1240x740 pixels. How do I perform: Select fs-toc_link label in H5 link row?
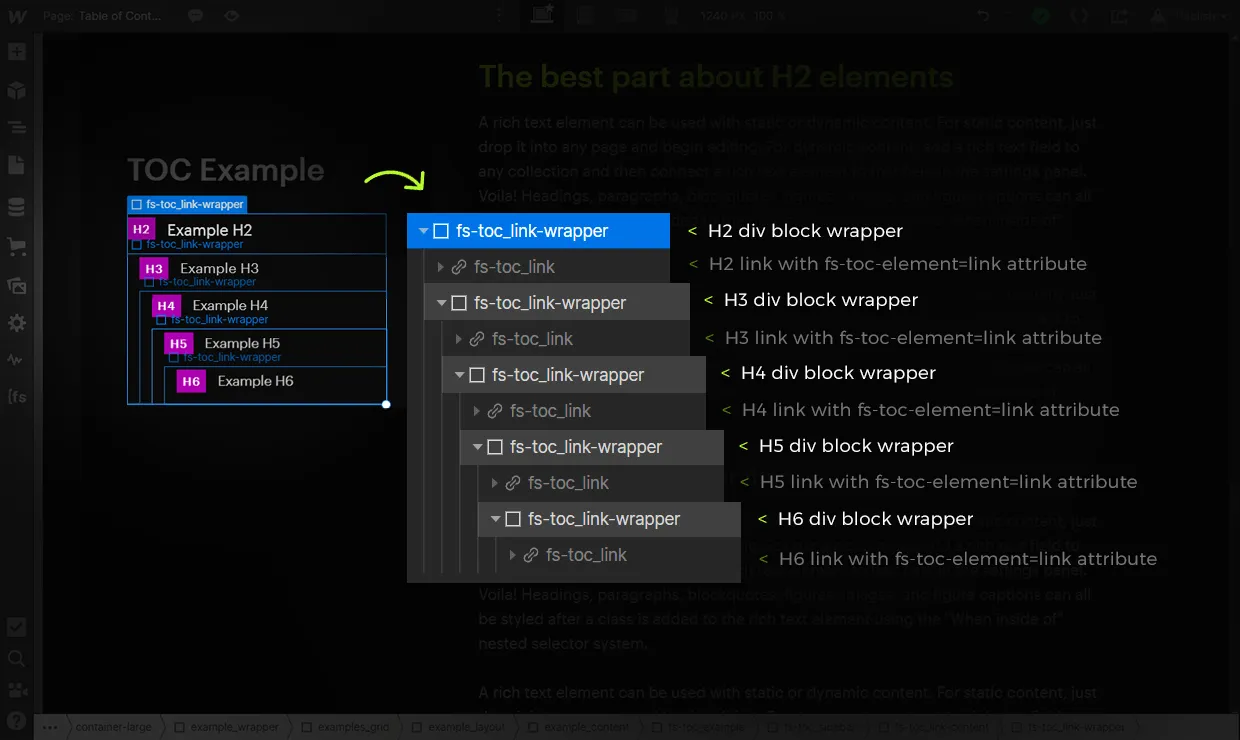coord(568,483)
